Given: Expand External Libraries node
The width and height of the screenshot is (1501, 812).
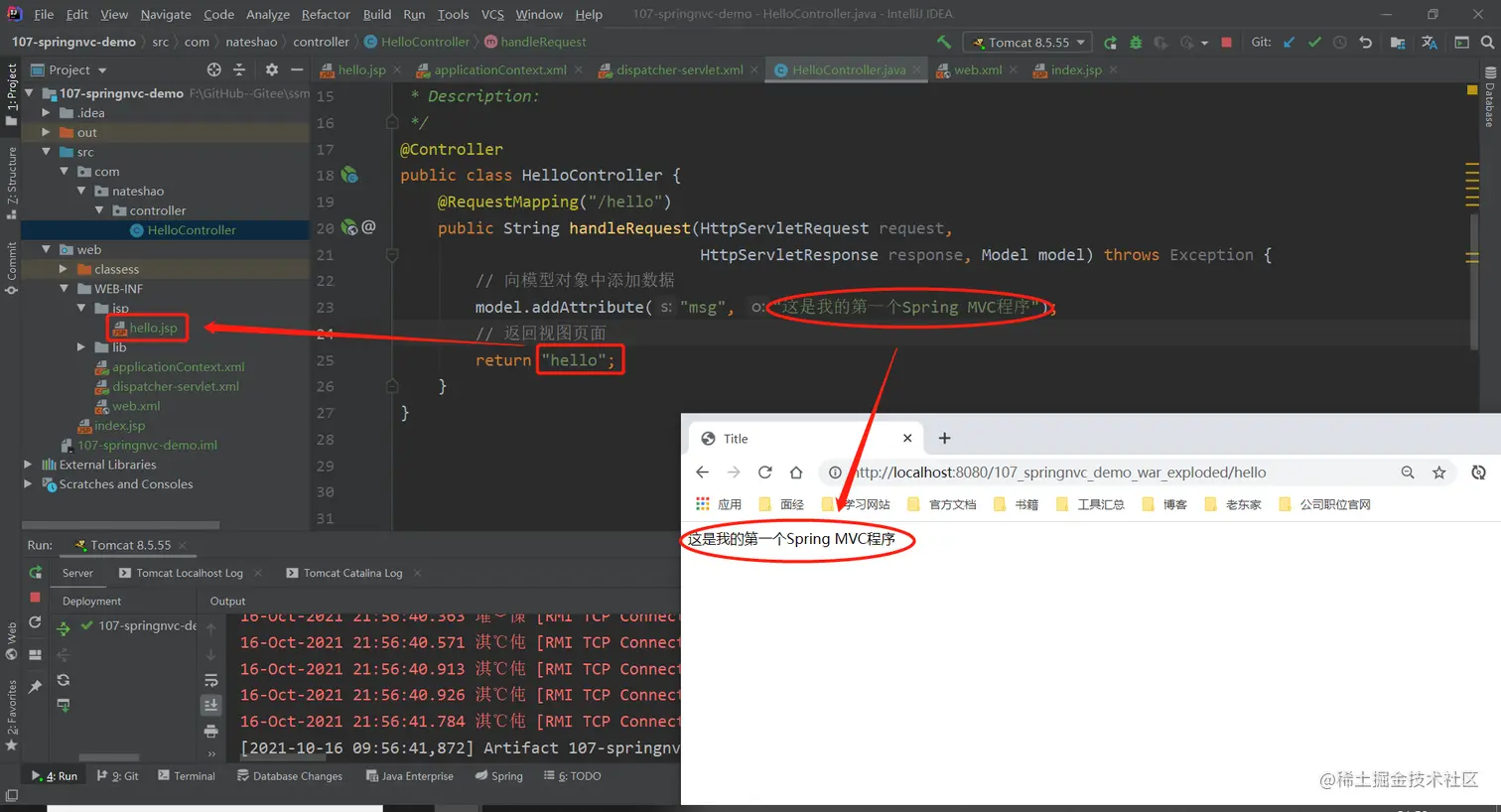Looking at the screenshot, I should [28, 465].
